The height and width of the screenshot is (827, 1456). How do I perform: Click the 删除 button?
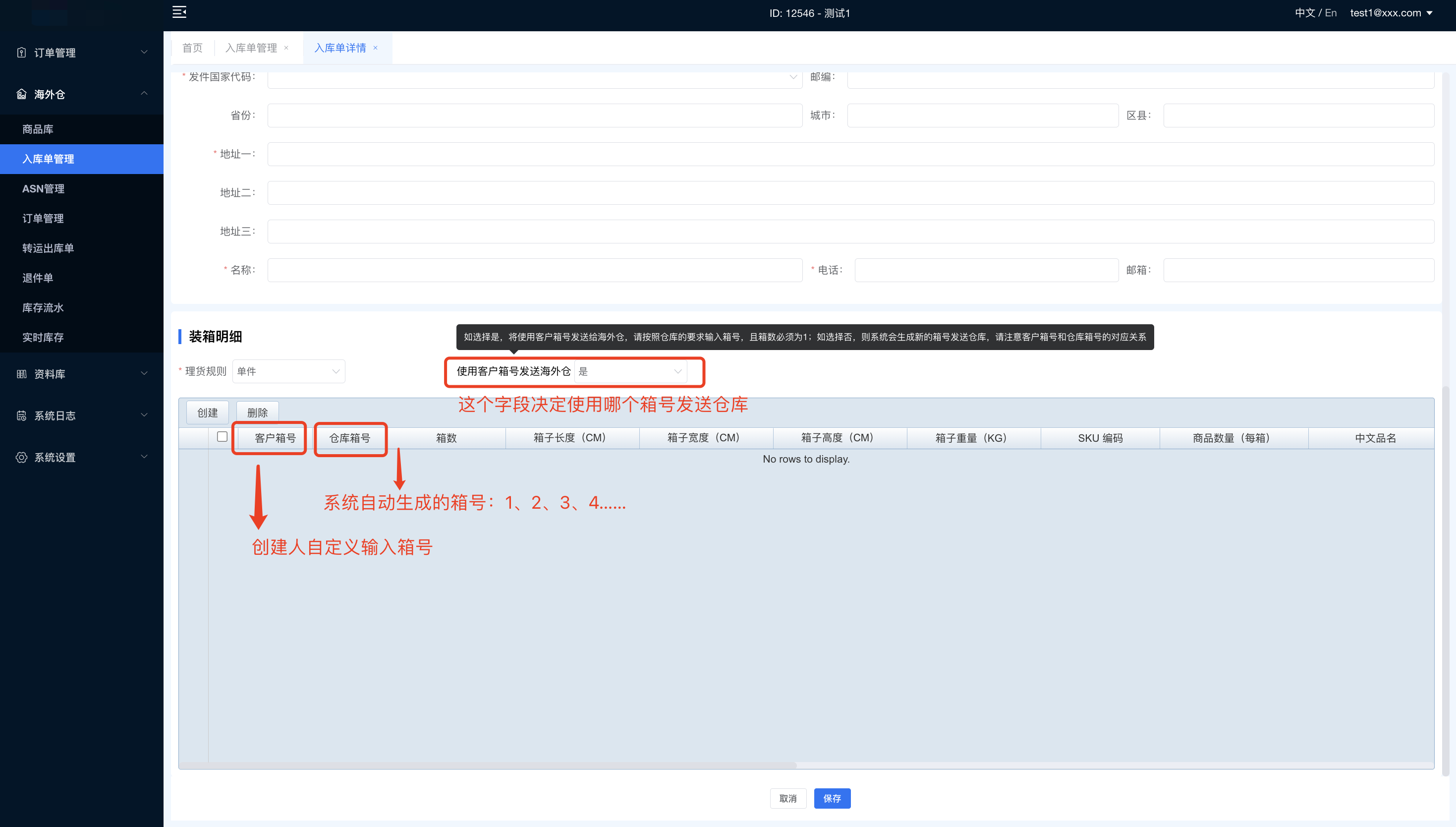(x=257, y=413)
